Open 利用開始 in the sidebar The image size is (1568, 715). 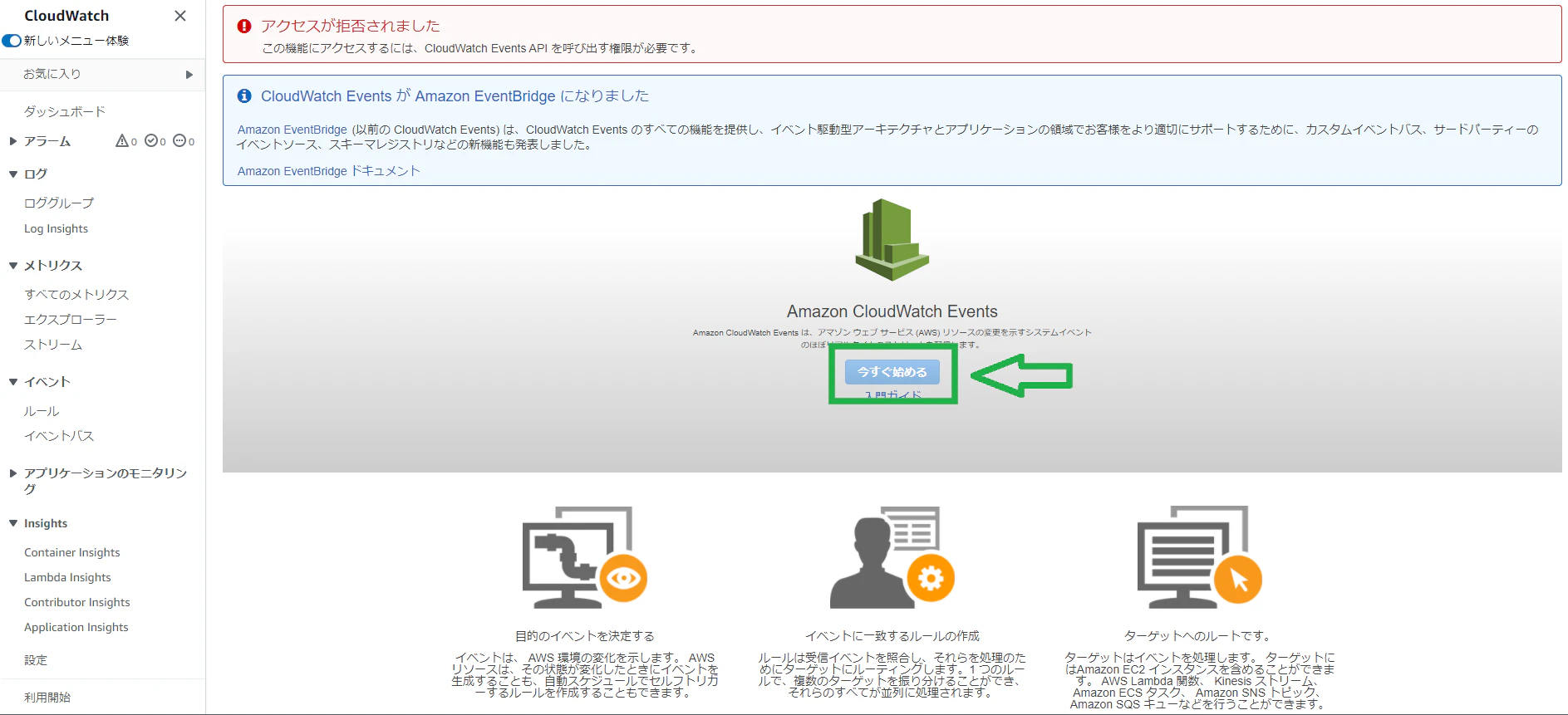click(x=47, y=697)
